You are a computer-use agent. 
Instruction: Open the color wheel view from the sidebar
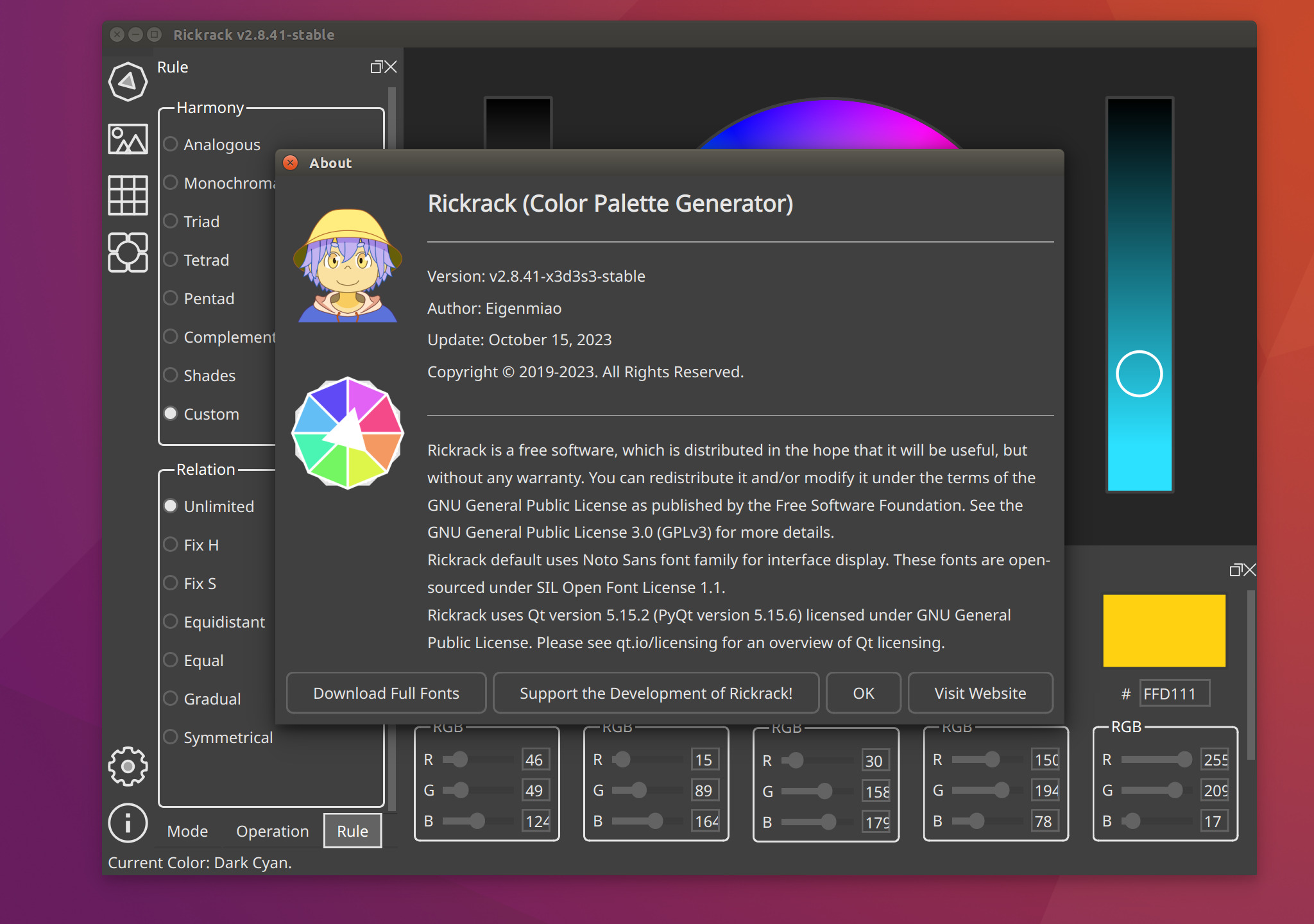(x=128, y=81)
